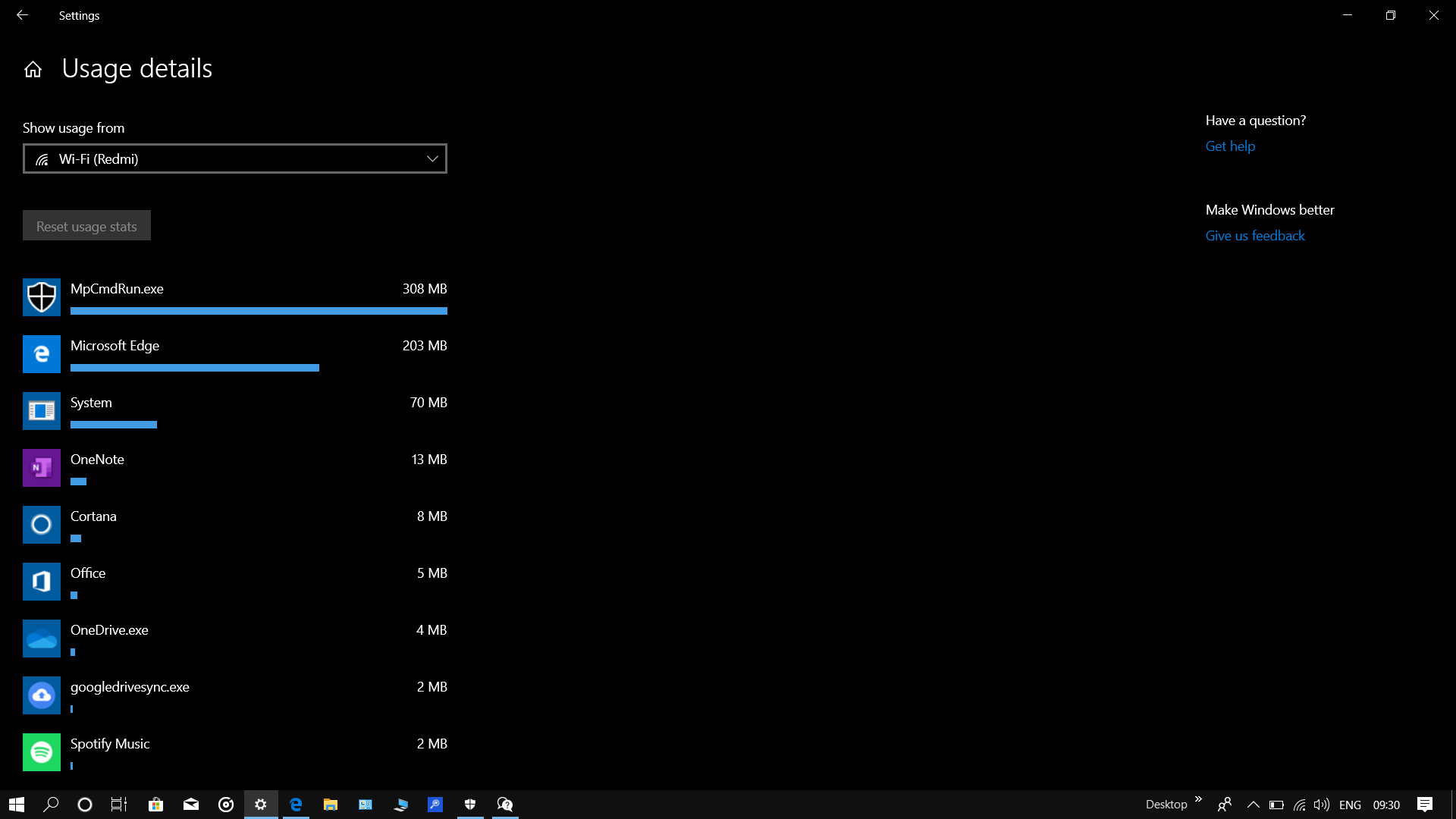The width and height of the screenshot is (1456, 819).
Task: Open the Wi-Fi (Redmi) usage dropdown
Action: pos(235,158)
